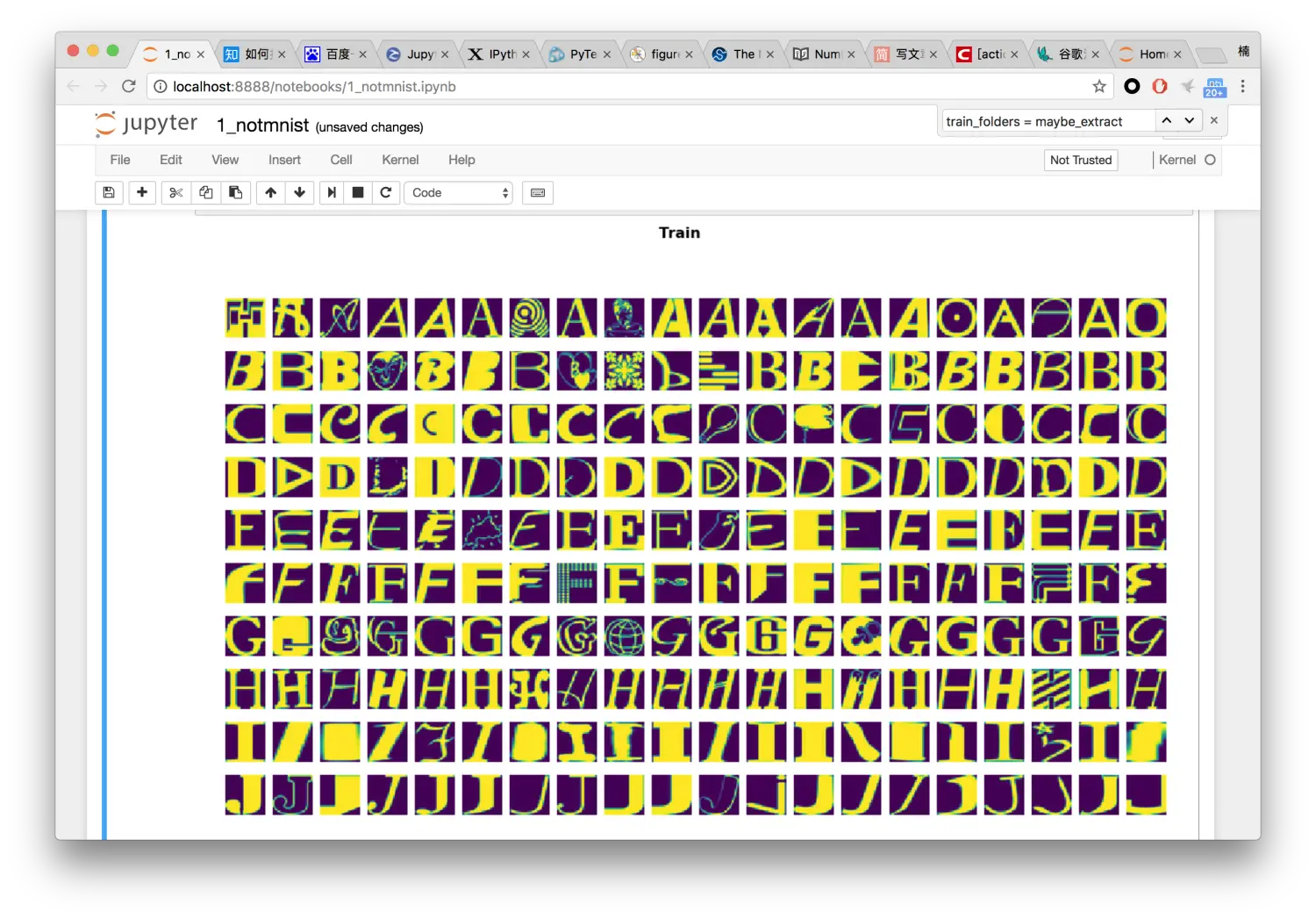Rename notebook title 1_notmnist
This screenshot has width=1316, height=919.
click(263, 126)
